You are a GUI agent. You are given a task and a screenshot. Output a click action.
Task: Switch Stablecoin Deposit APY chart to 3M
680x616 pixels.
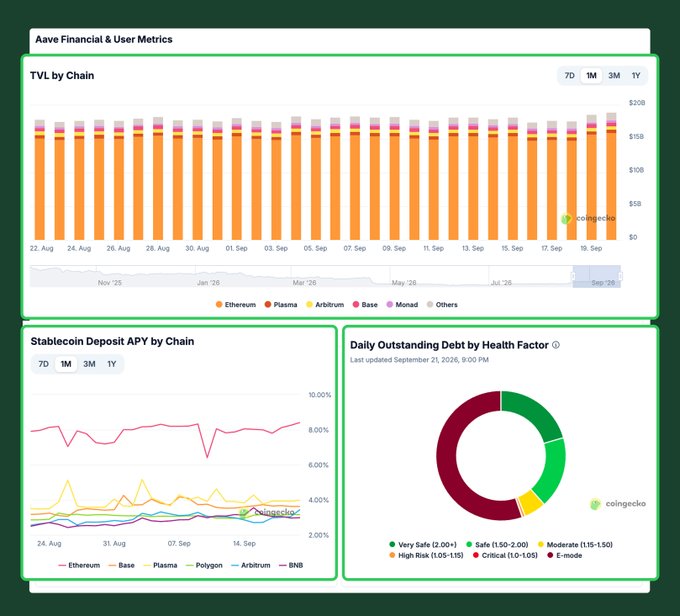click(89, 364)
